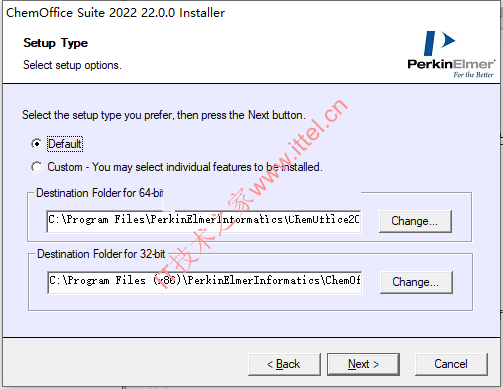This screenshot has width=503, height=389.
Task: Click the Default option label text
Action: click(x=65, y=144)
